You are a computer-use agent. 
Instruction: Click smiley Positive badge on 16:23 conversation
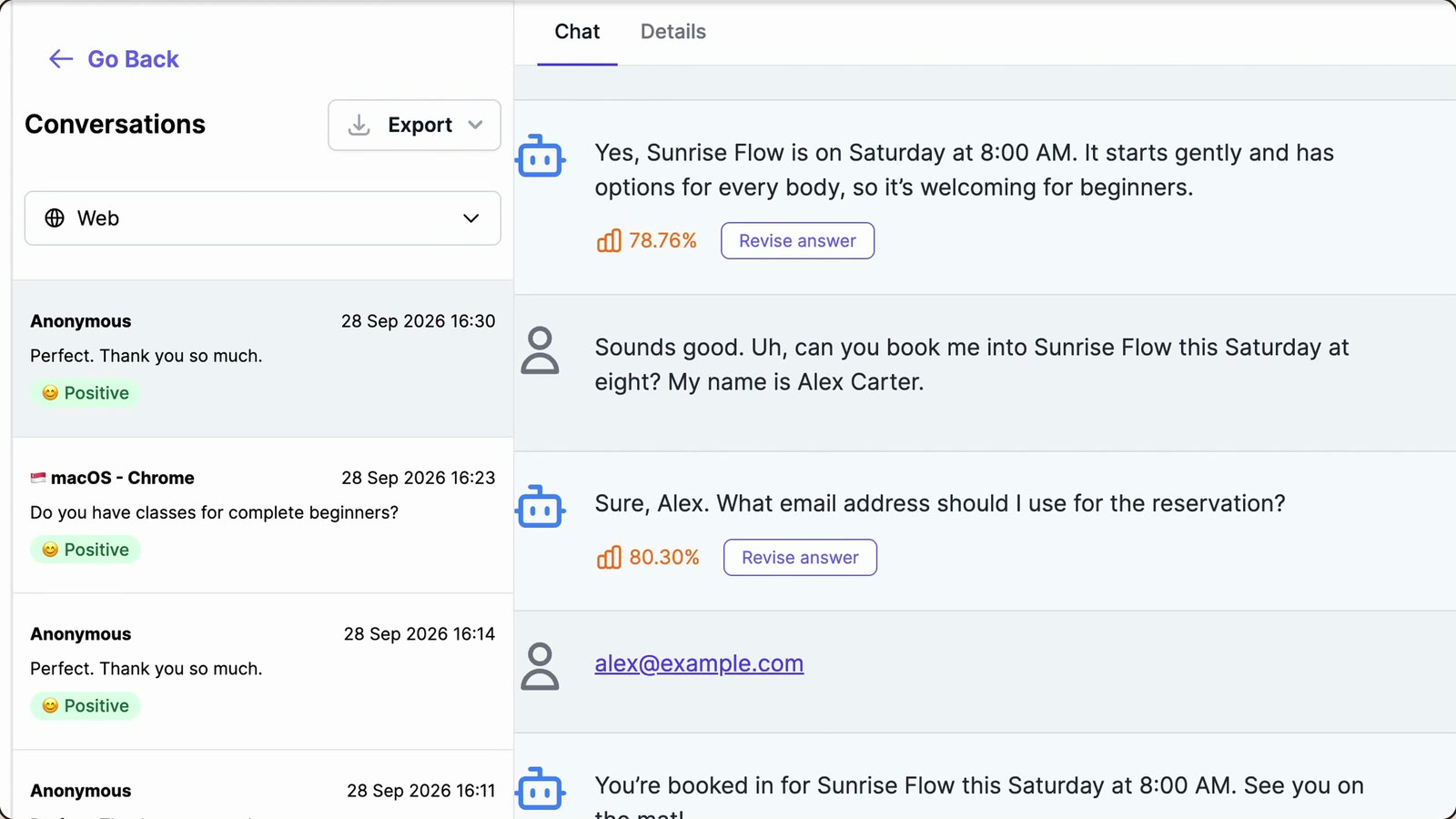86,550
